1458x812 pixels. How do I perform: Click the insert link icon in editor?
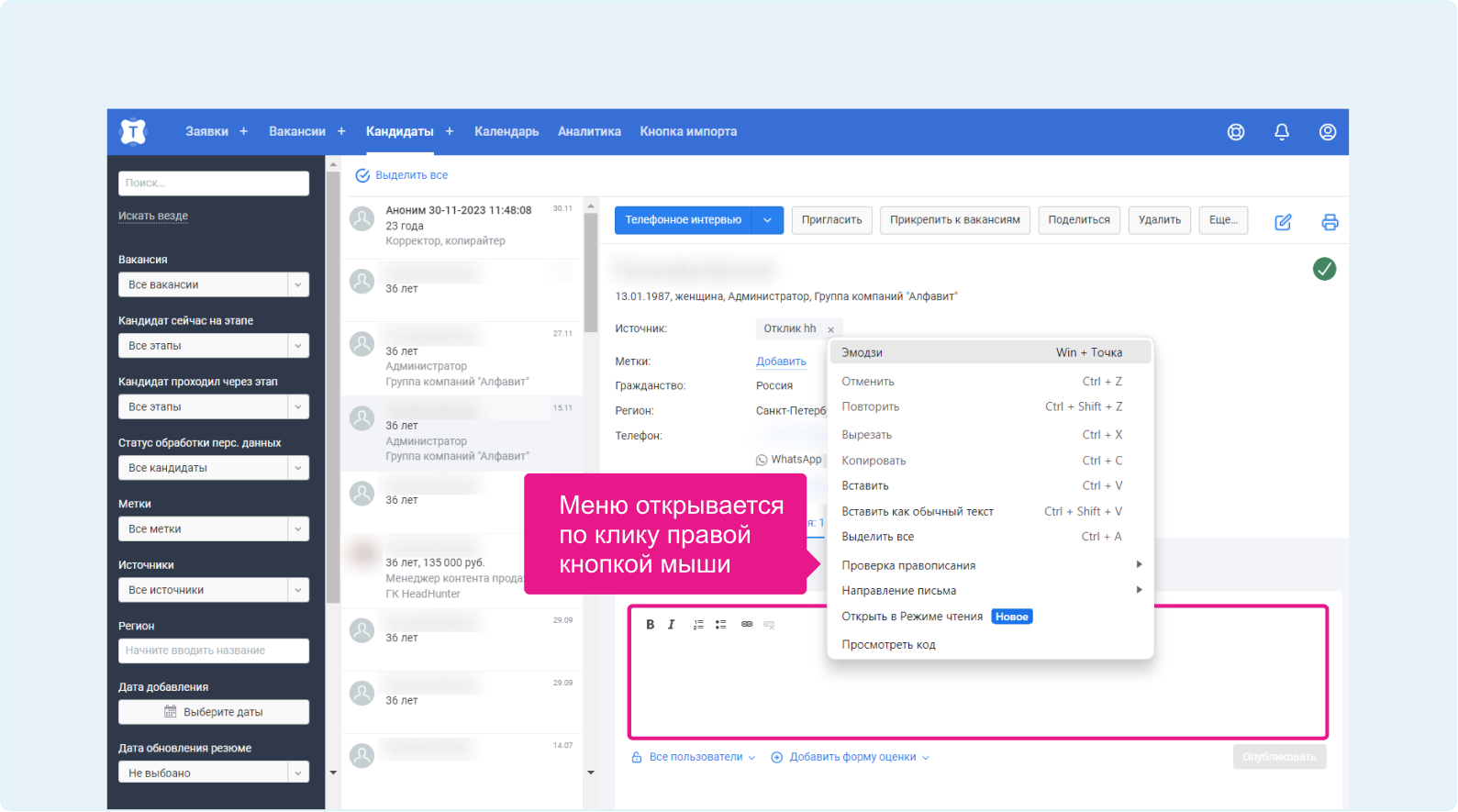747,625
